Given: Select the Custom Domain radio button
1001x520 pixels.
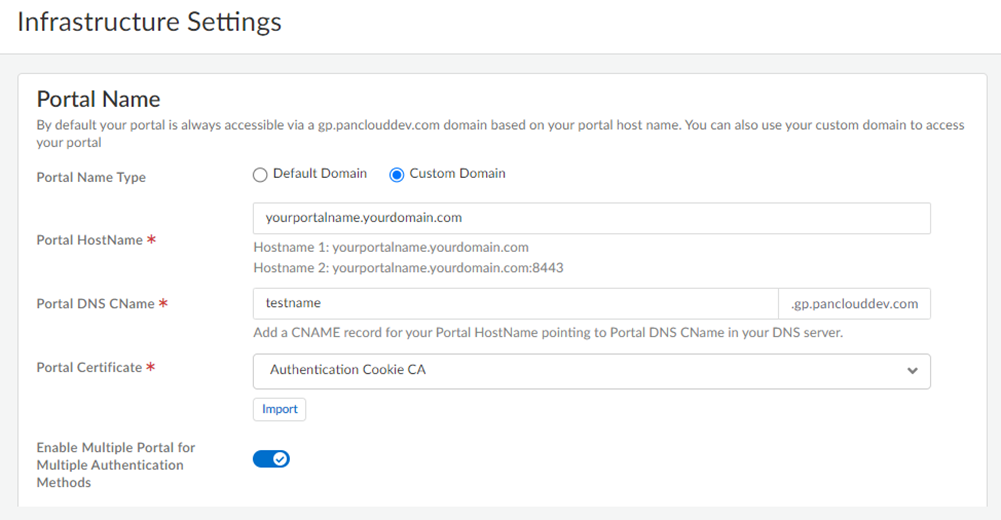Looking at the screenshot, I should tap(397, 175).
